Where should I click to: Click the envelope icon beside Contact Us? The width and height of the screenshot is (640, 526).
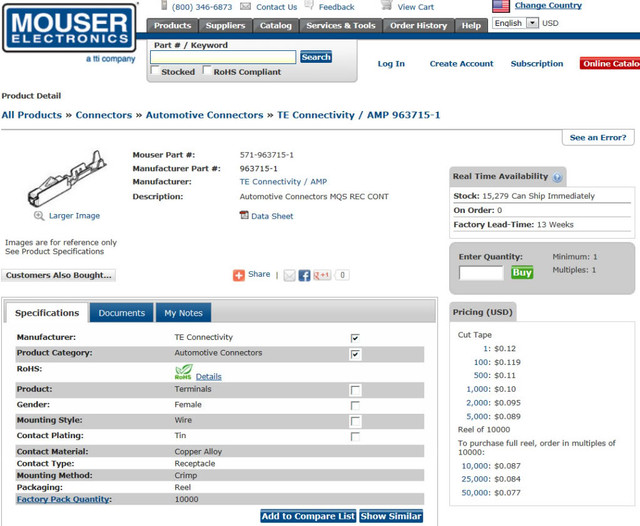pos(245,6)
